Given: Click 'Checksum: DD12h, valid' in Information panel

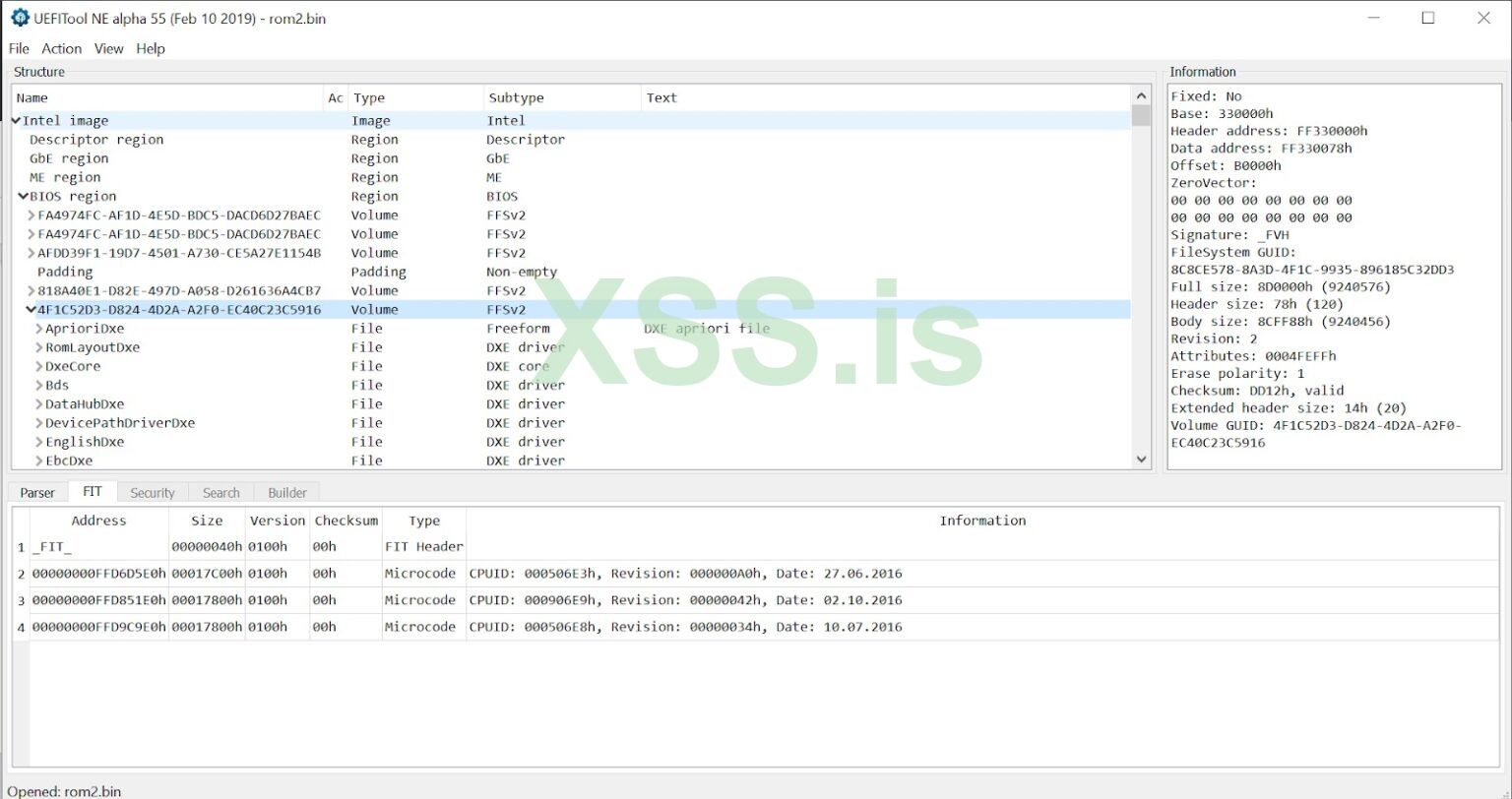Looking at the screenshot, I should coord(1257,391).
